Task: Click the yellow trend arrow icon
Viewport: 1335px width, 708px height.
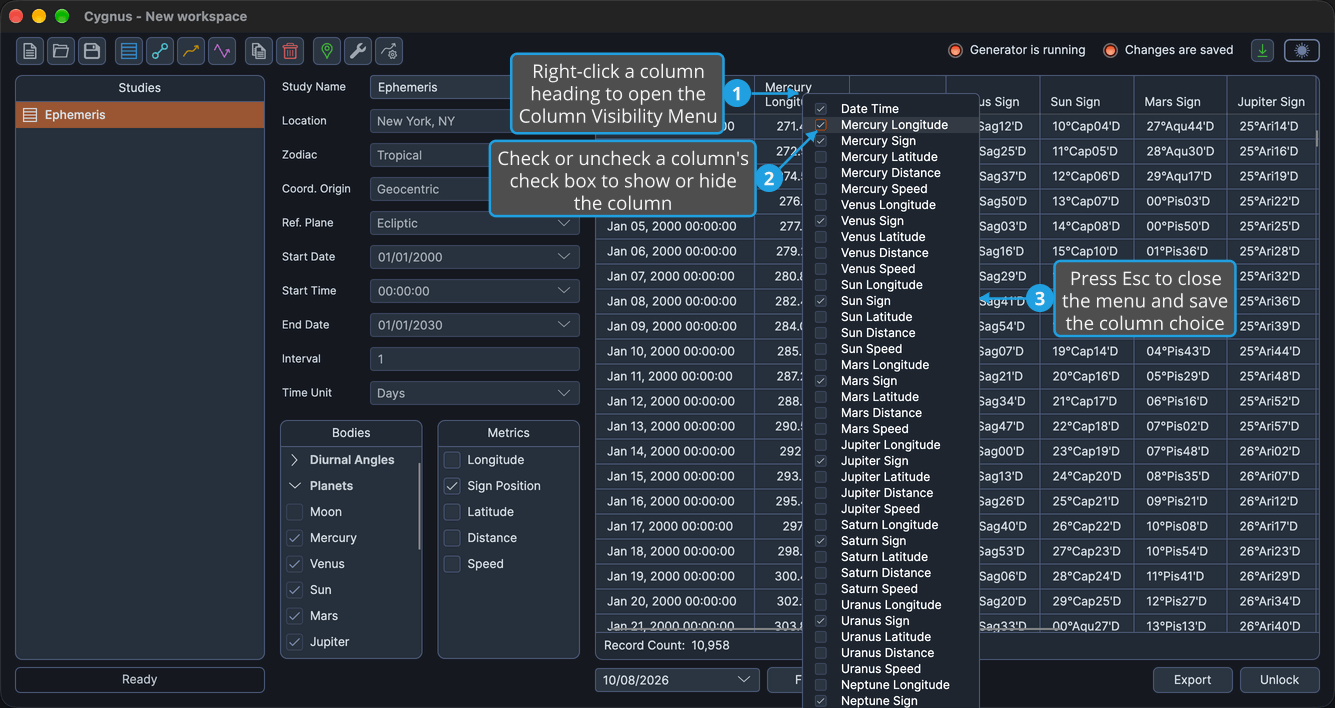Action: 190,51
